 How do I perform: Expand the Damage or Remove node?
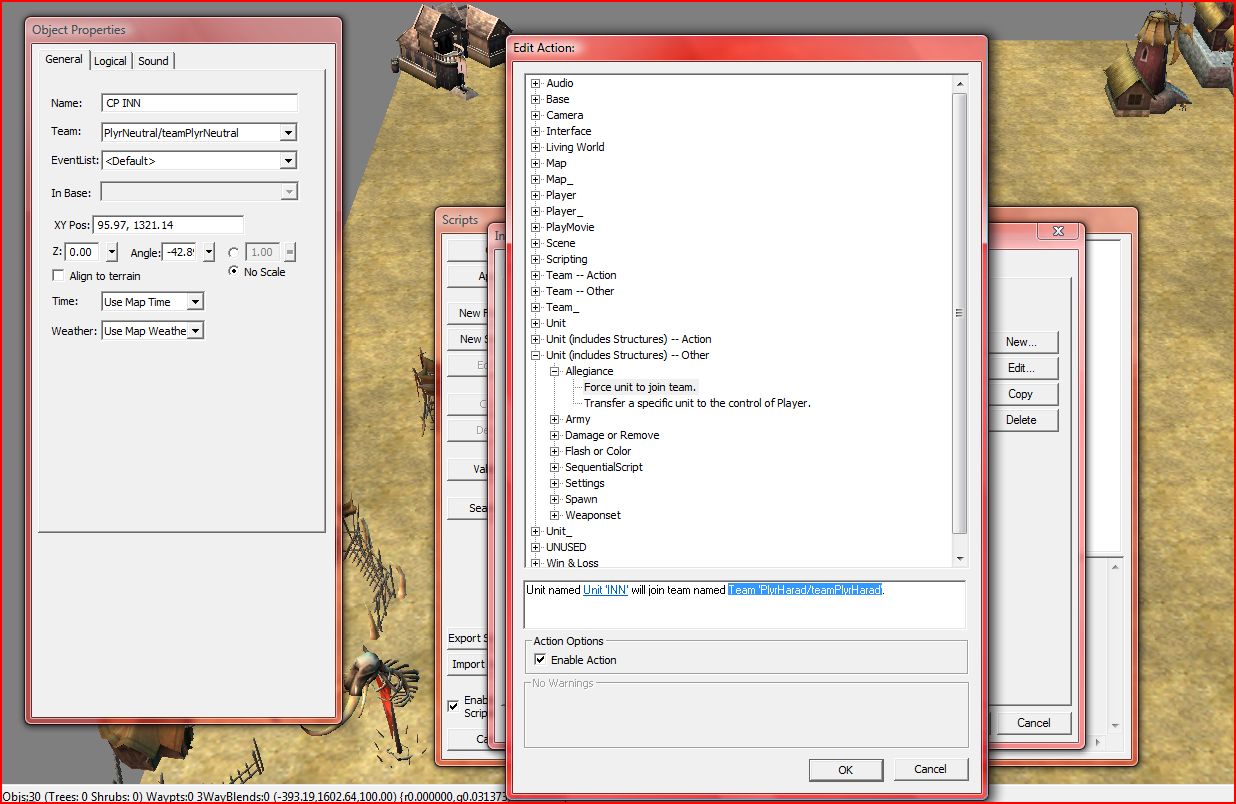click(x=555, y=435)
